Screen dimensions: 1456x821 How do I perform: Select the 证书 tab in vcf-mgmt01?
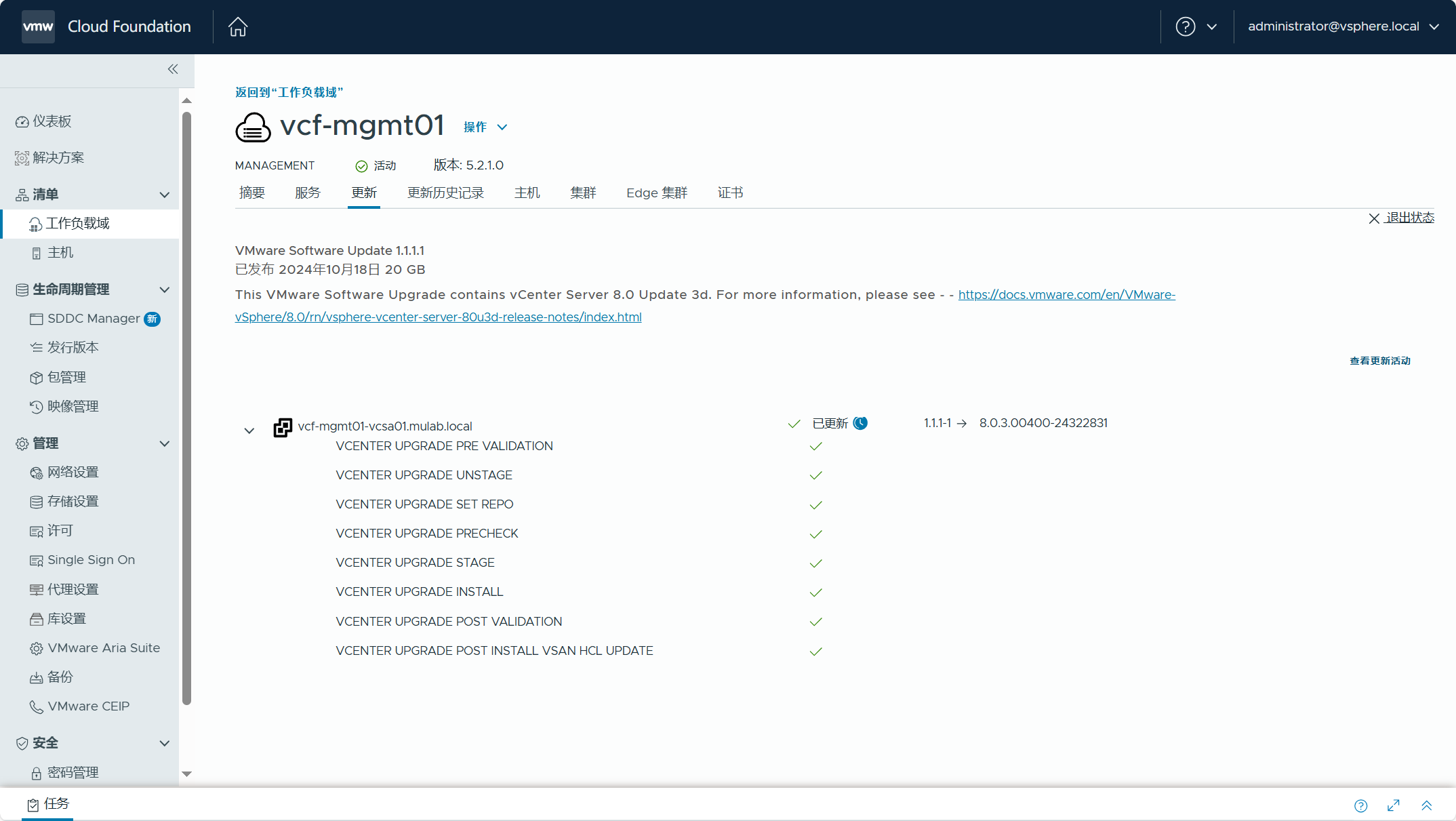click(729, 193)
